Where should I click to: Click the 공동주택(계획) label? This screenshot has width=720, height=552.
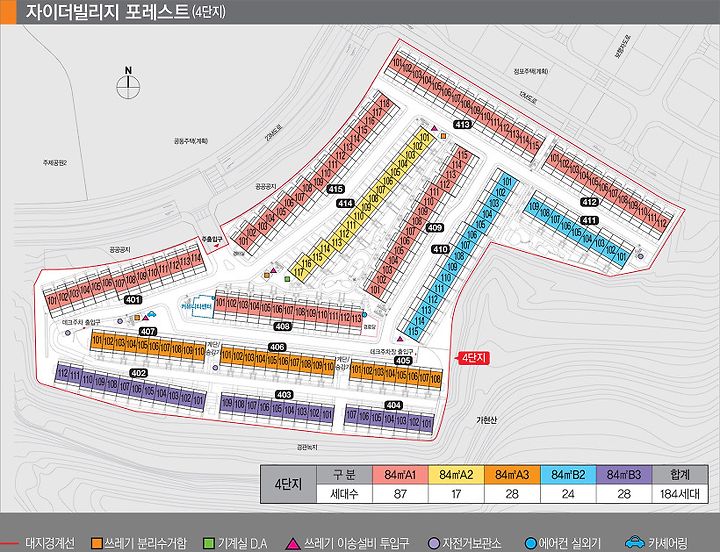click(191, 141)
